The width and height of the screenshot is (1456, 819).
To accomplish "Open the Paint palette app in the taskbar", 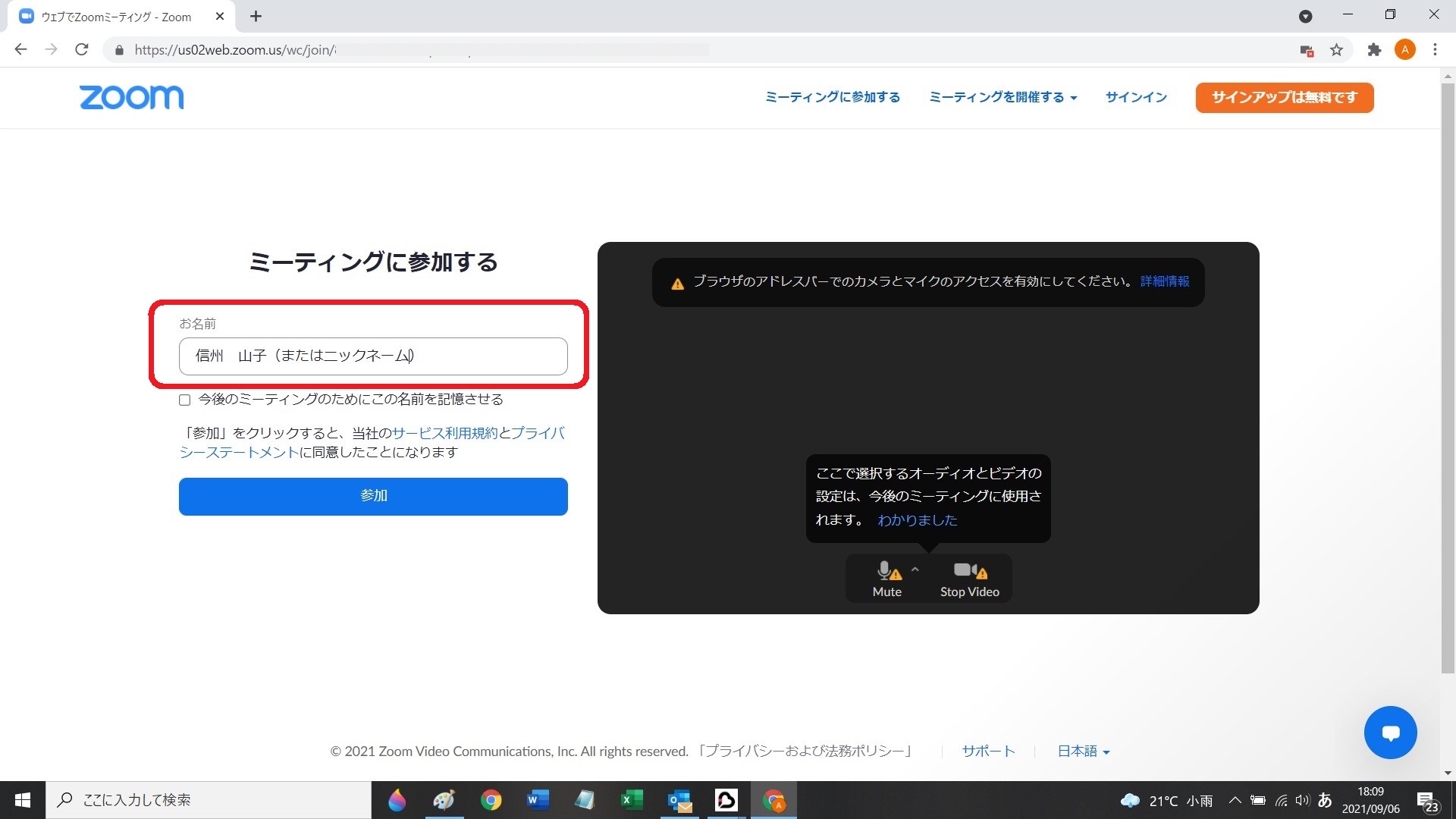I will [x=444, y=800].
